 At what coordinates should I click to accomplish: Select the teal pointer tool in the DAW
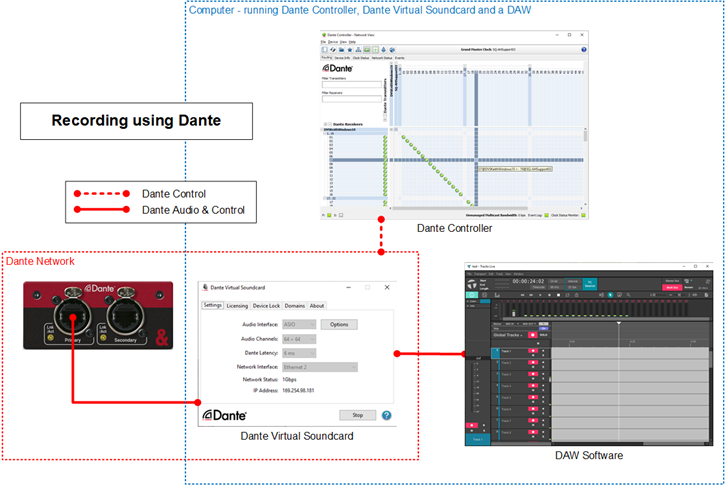click(x=610, y=295)
